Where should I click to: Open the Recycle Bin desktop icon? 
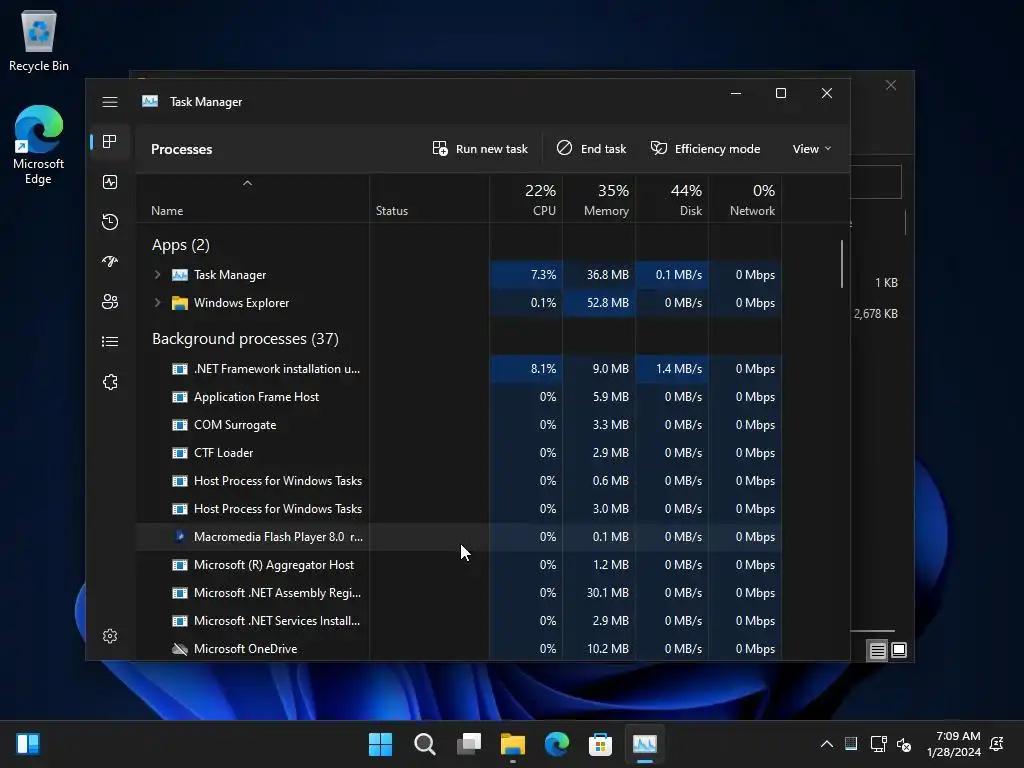[x=39, y=40]
